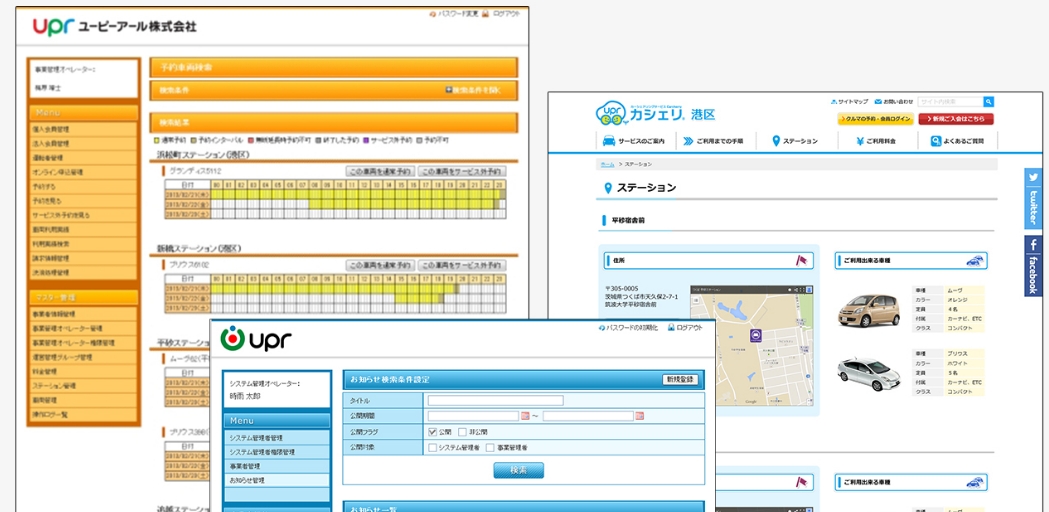Click the bus station marker on the map
Viewport: 1049px width, 512px height.
click(755, 335)
